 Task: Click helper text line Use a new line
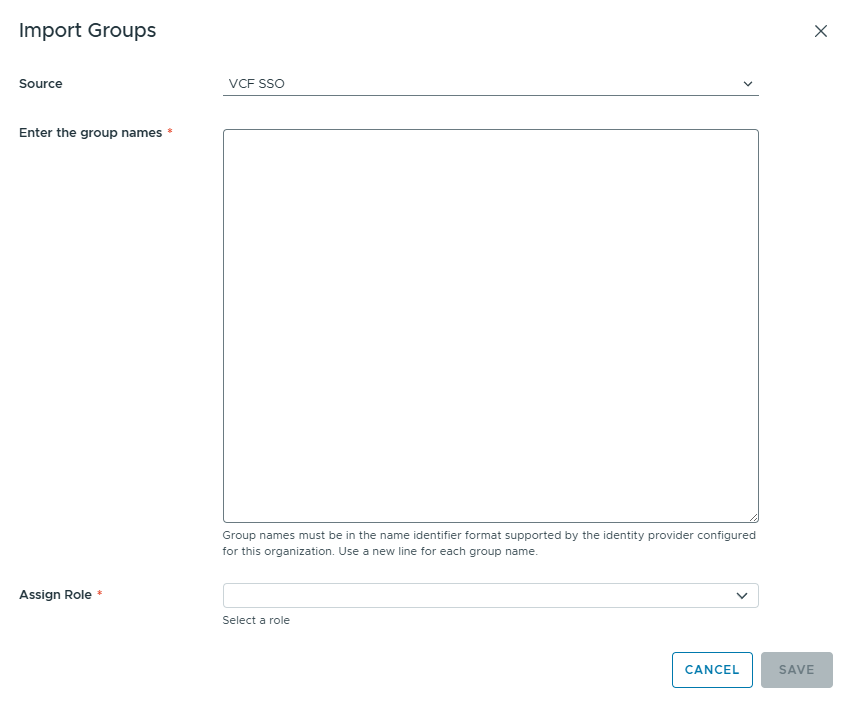point(438,551)
